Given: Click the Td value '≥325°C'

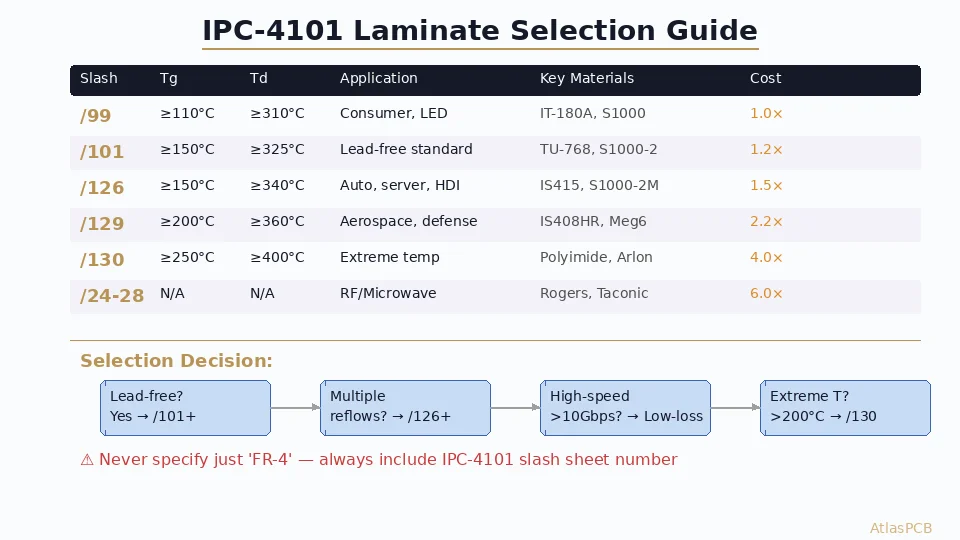Looking at the screenshot, I should 277,149.
